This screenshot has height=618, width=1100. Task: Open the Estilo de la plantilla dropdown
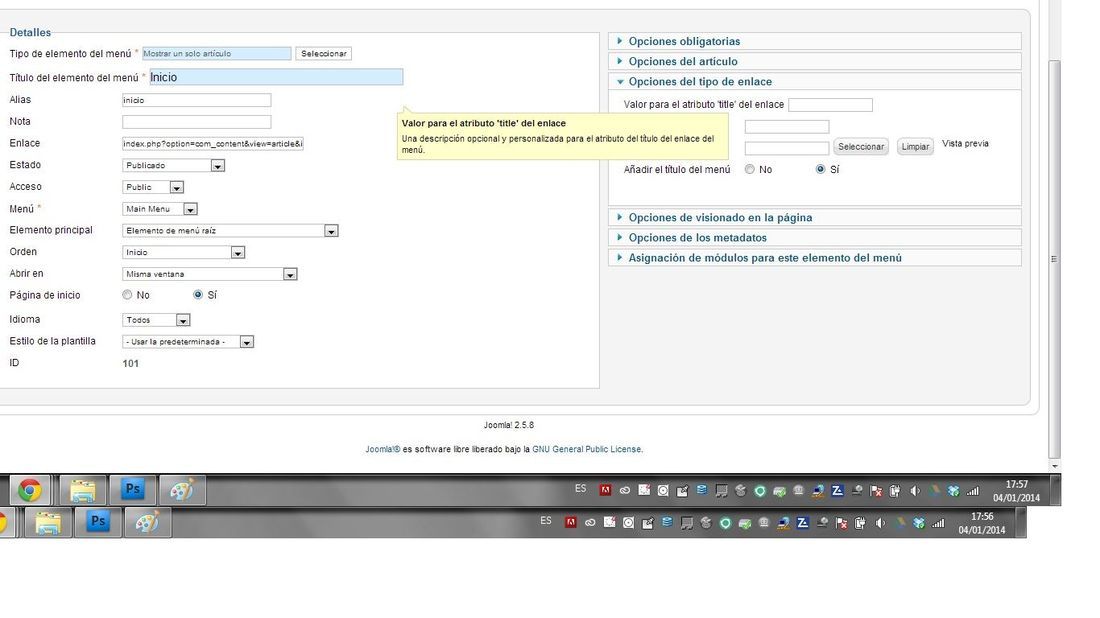tap(188, 342)
